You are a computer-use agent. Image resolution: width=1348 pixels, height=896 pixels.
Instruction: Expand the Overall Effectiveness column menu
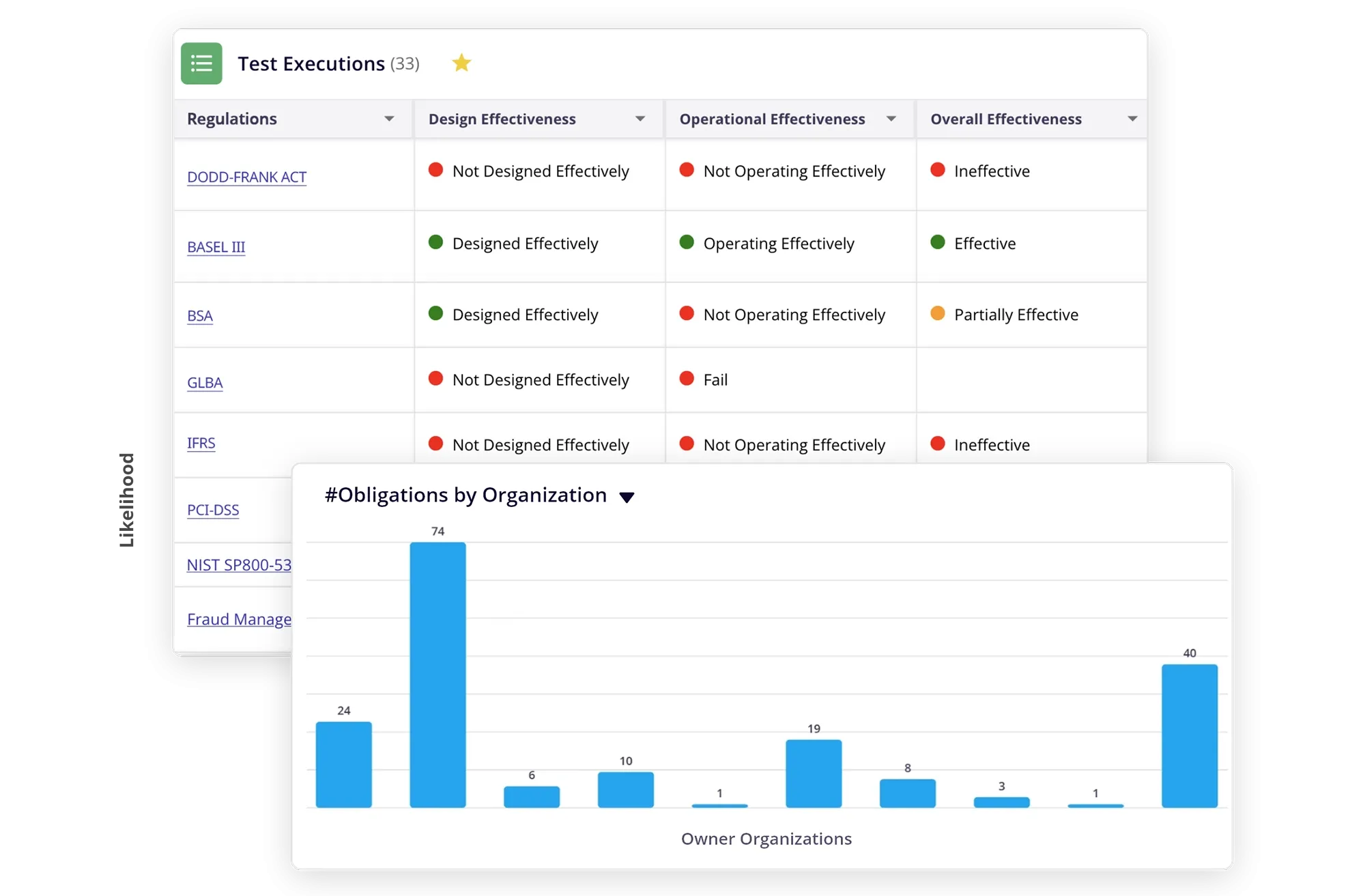[1132, 119]
